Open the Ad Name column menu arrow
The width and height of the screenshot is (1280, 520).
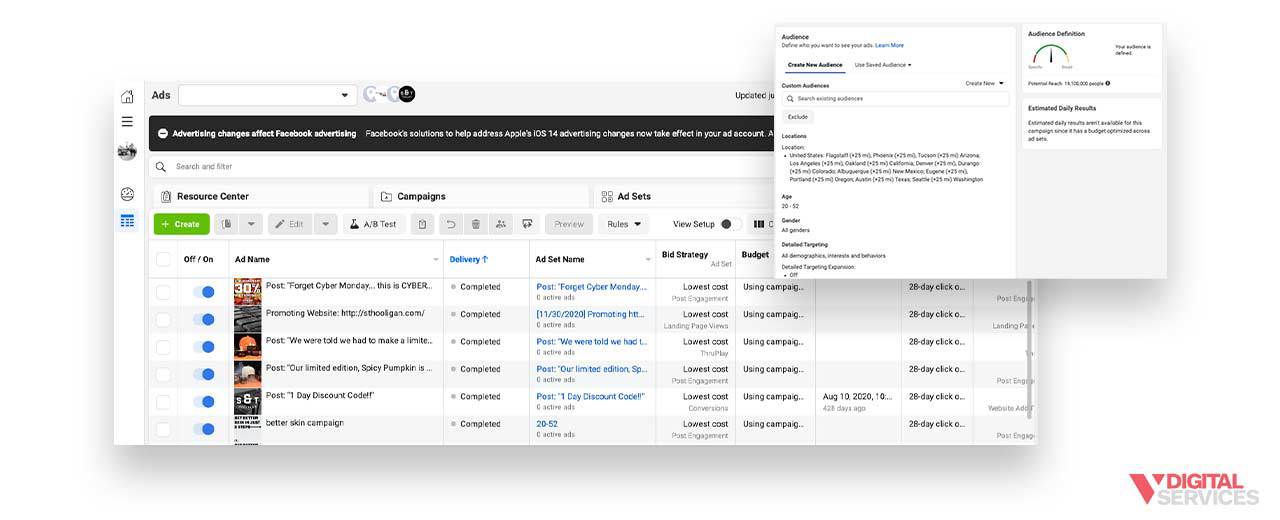pyautogui.click(x=436, y=260)
